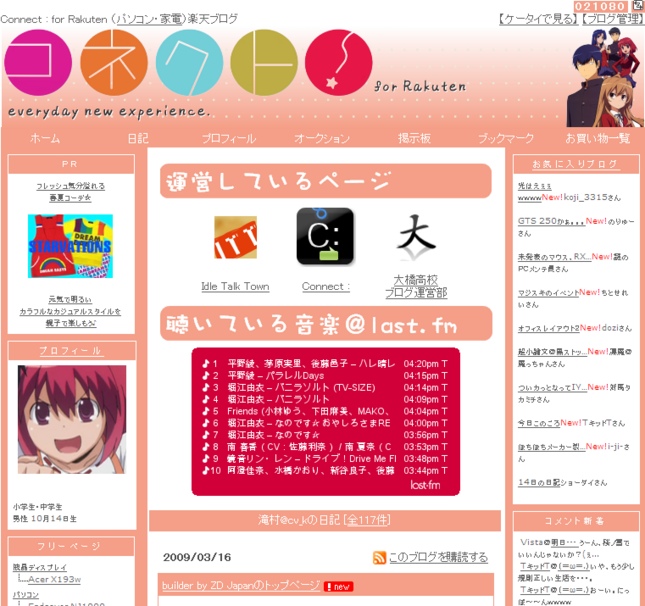This screenshot has width=645, height=606.
Task: Click the STARVATIONS colorful clothing ad image
Action: pos(70,246)
